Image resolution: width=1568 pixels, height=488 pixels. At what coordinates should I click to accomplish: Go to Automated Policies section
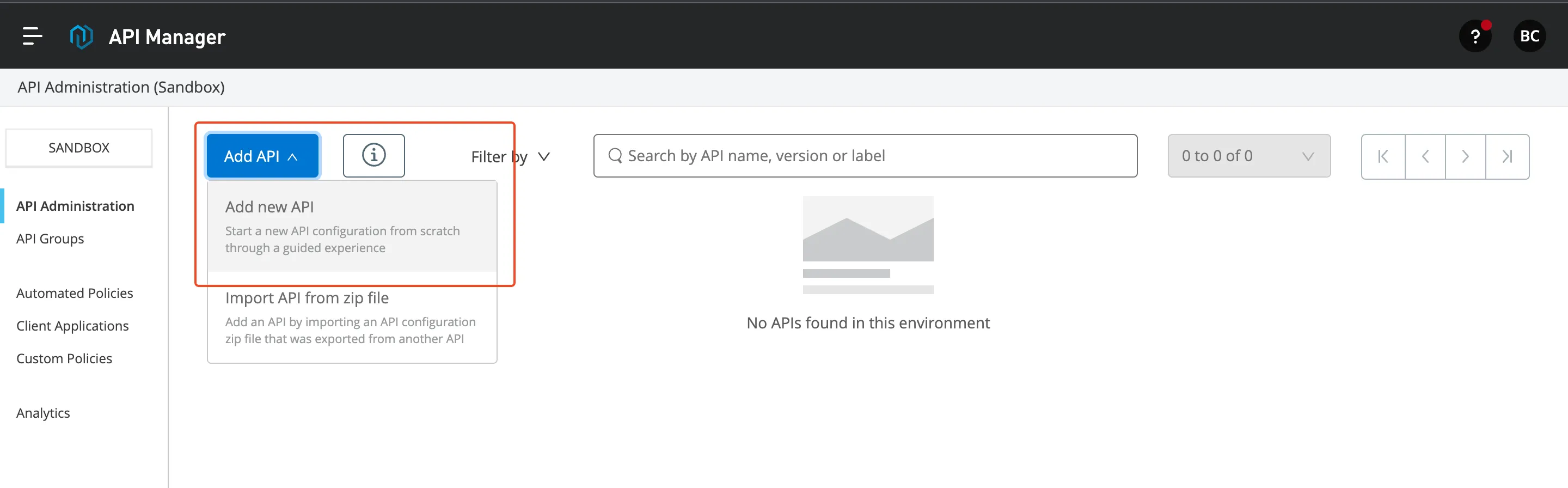coord(74,293)
